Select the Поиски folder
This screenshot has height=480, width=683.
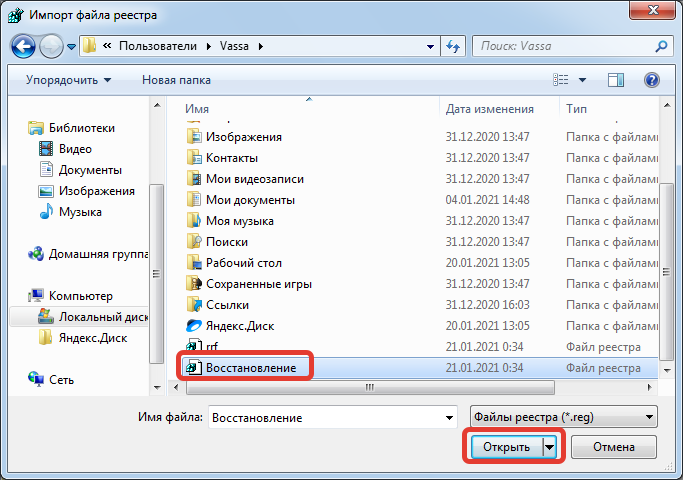click(227, 242)
